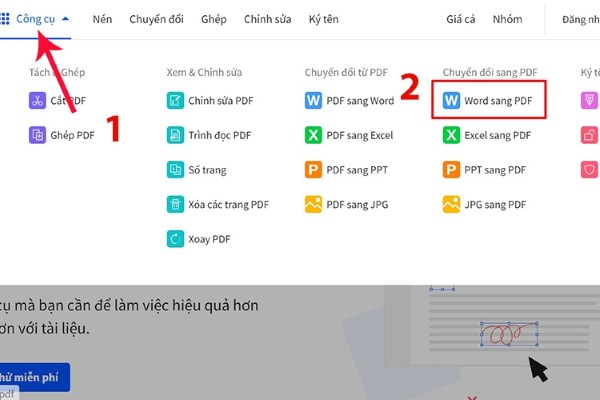Choose PPT sang PDF label

coord(495,170)
